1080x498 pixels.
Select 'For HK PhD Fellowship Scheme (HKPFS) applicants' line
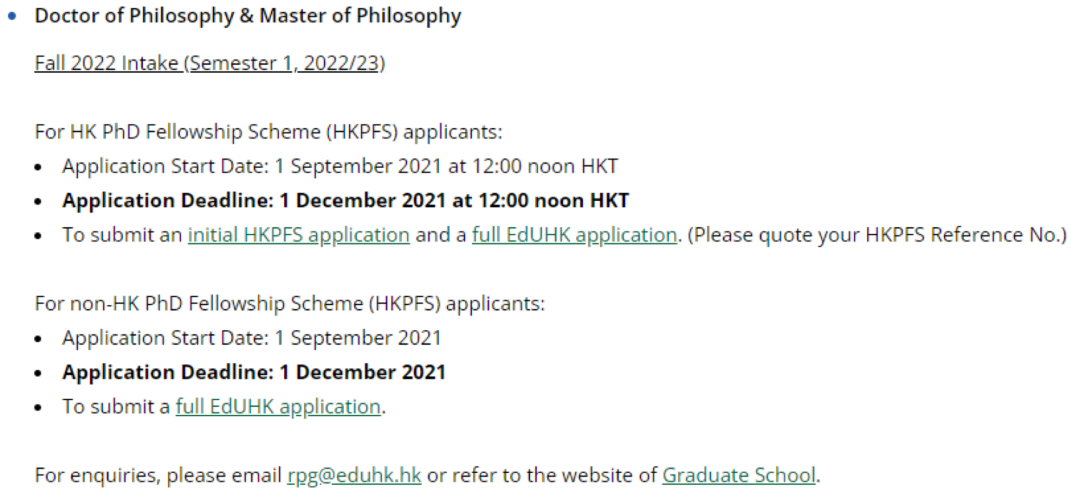click(269, 132)
